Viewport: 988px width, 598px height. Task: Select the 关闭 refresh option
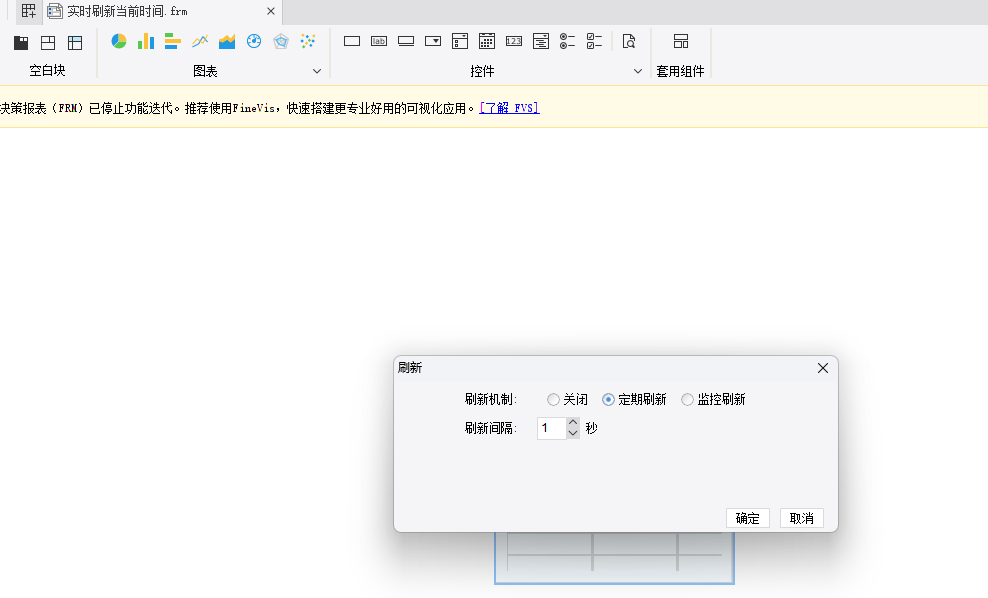(554, 400)
